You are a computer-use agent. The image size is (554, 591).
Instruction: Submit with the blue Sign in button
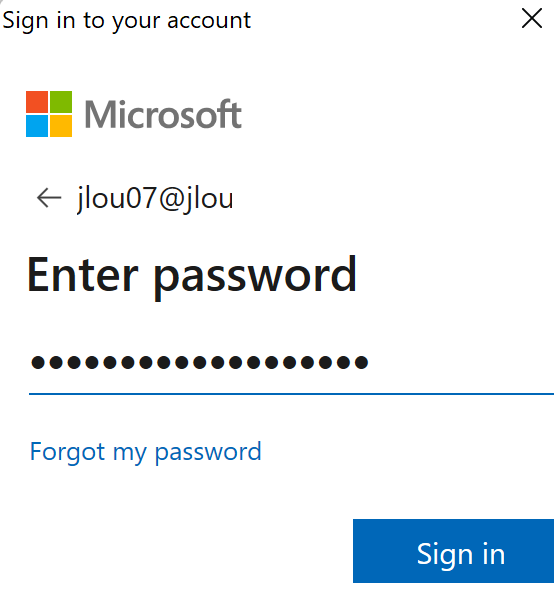pos(453,551)
